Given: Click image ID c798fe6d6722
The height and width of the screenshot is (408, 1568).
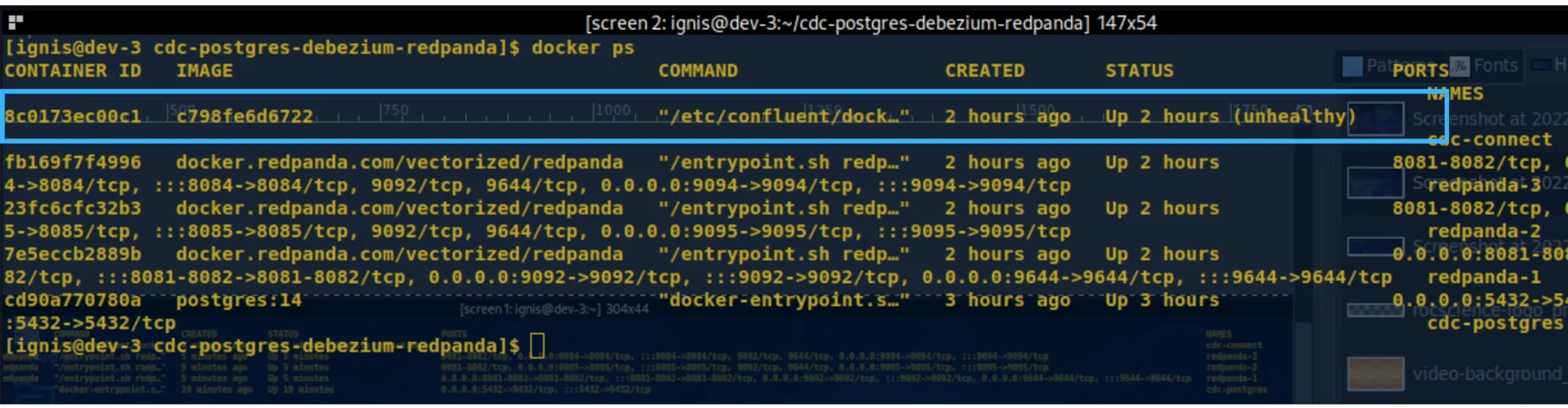Looking at the screenshot, I should (x=245, y=116).
